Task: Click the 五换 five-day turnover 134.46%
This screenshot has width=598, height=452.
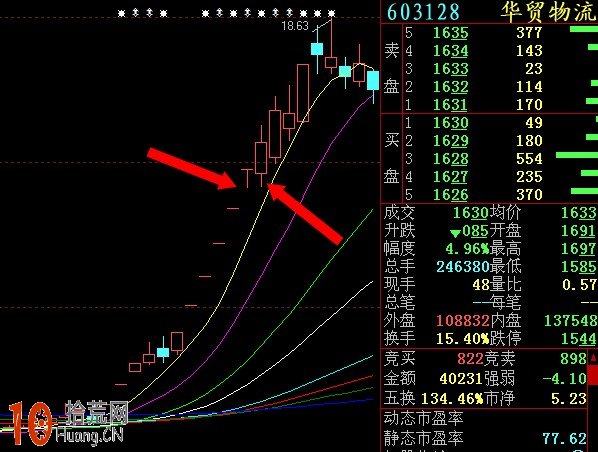Action: pyautogui.click(x=452, y=399)
